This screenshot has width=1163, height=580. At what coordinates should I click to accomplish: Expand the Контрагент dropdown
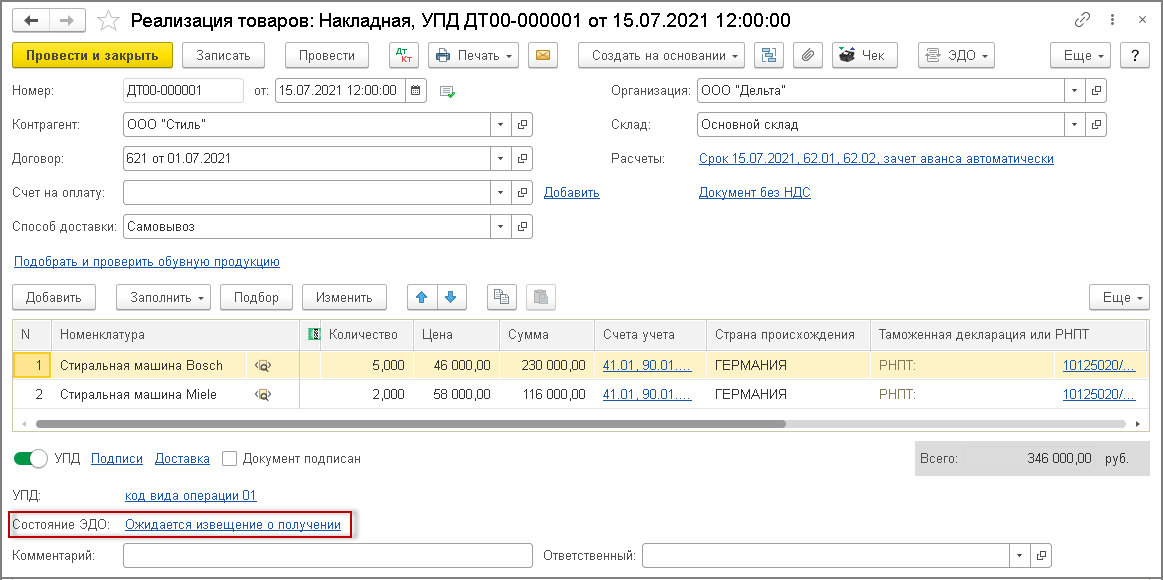coord(501,125)
